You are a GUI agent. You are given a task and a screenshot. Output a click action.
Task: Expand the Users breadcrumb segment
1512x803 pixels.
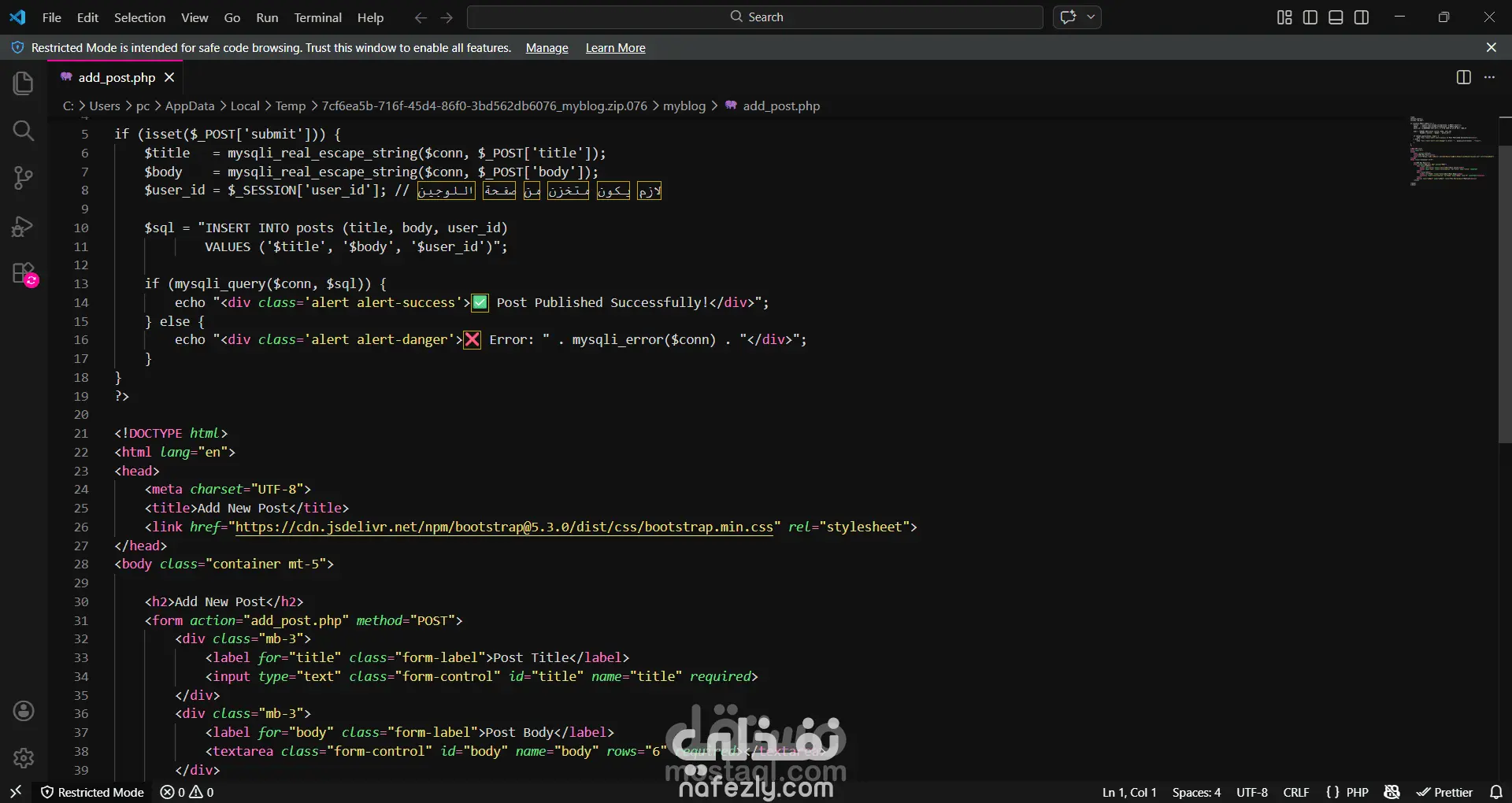105,105
